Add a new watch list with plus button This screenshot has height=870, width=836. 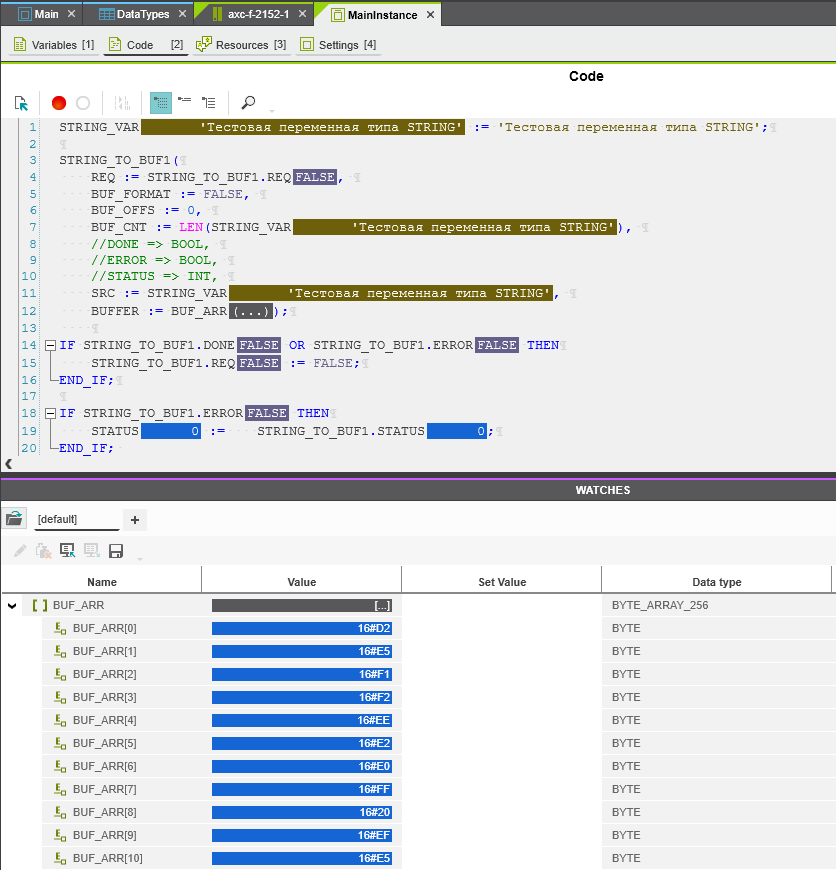tap(135, 519)
